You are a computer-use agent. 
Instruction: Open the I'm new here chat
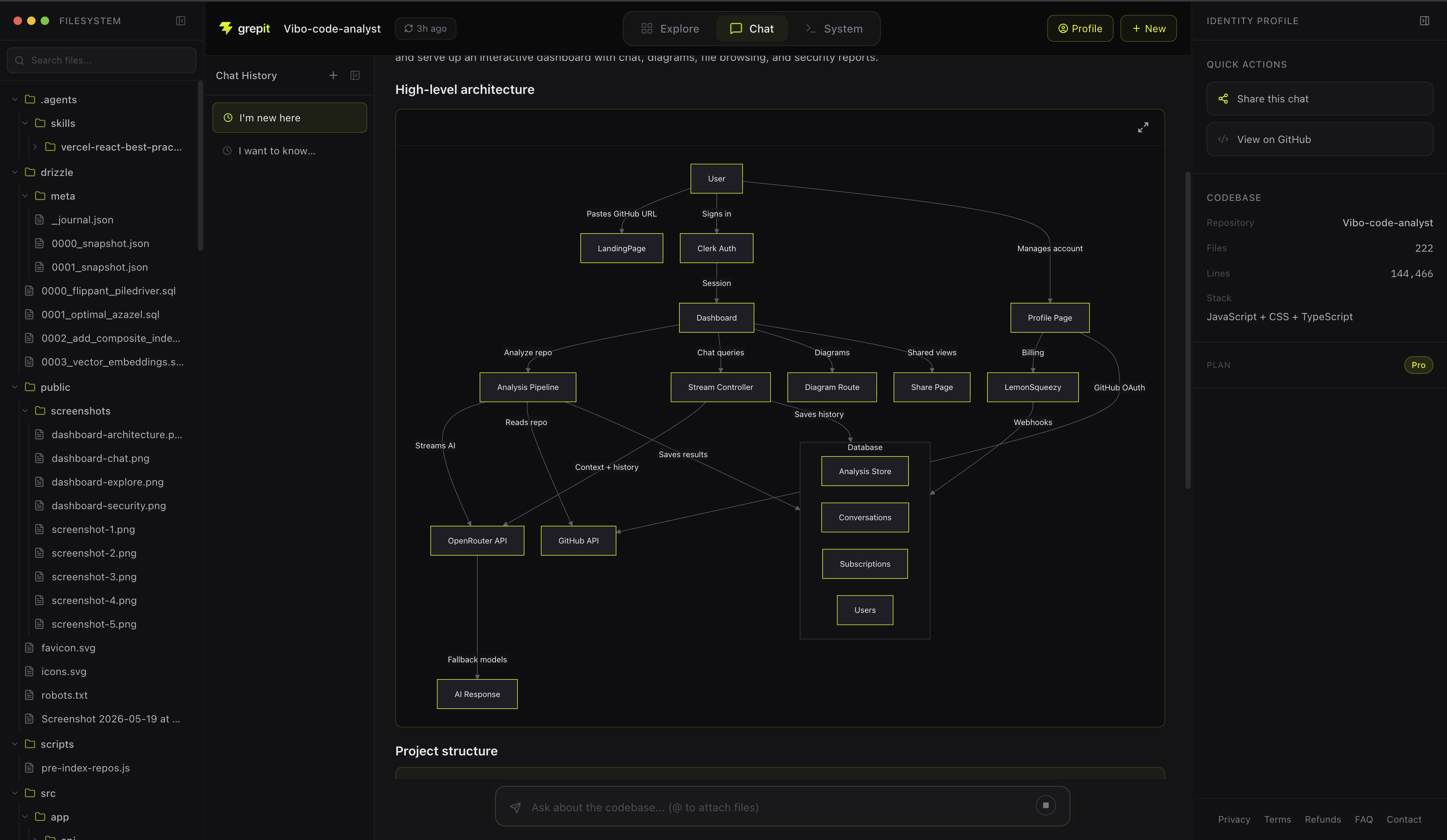pos(289,118)
